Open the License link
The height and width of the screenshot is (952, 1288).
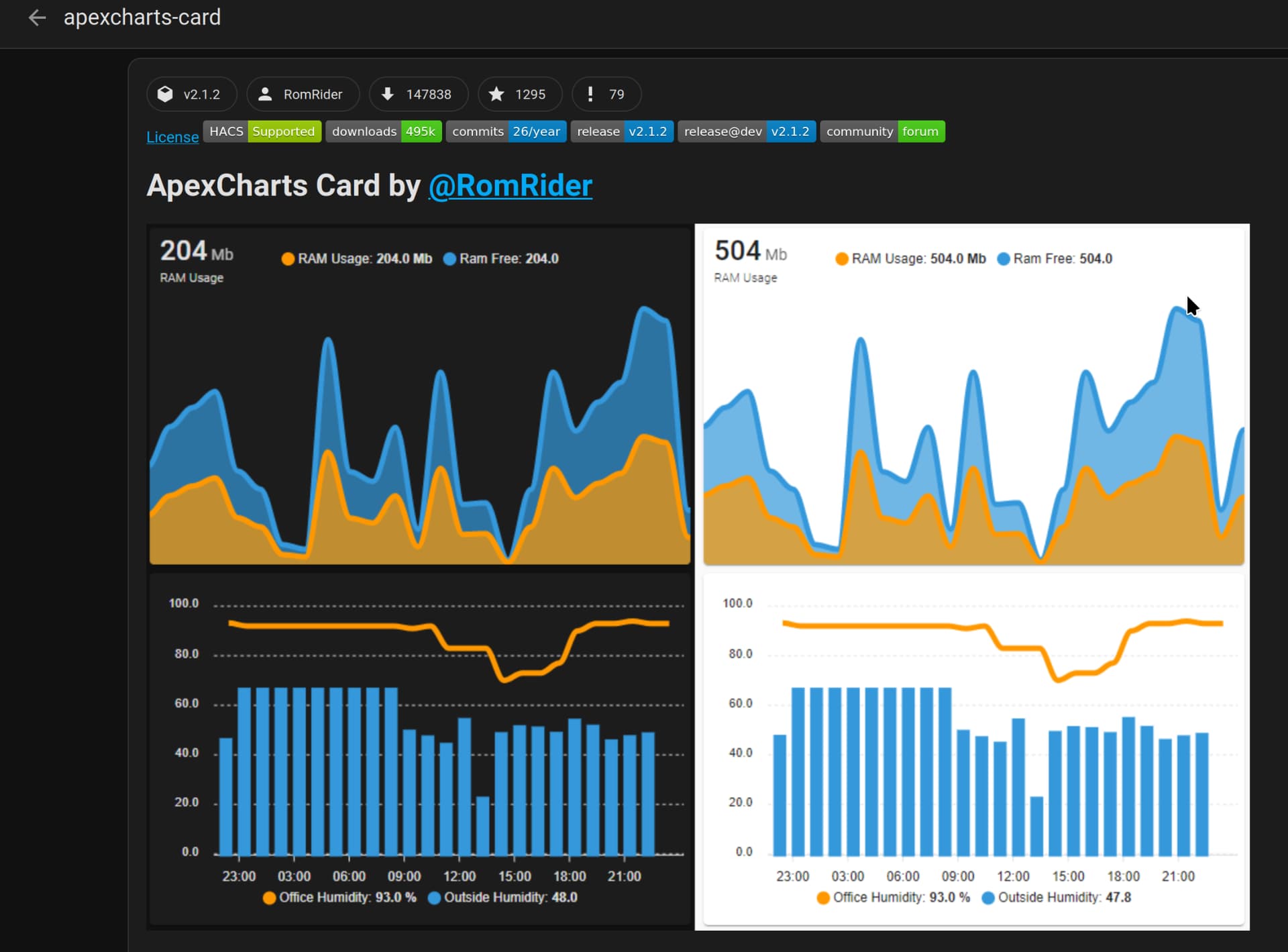172,137
